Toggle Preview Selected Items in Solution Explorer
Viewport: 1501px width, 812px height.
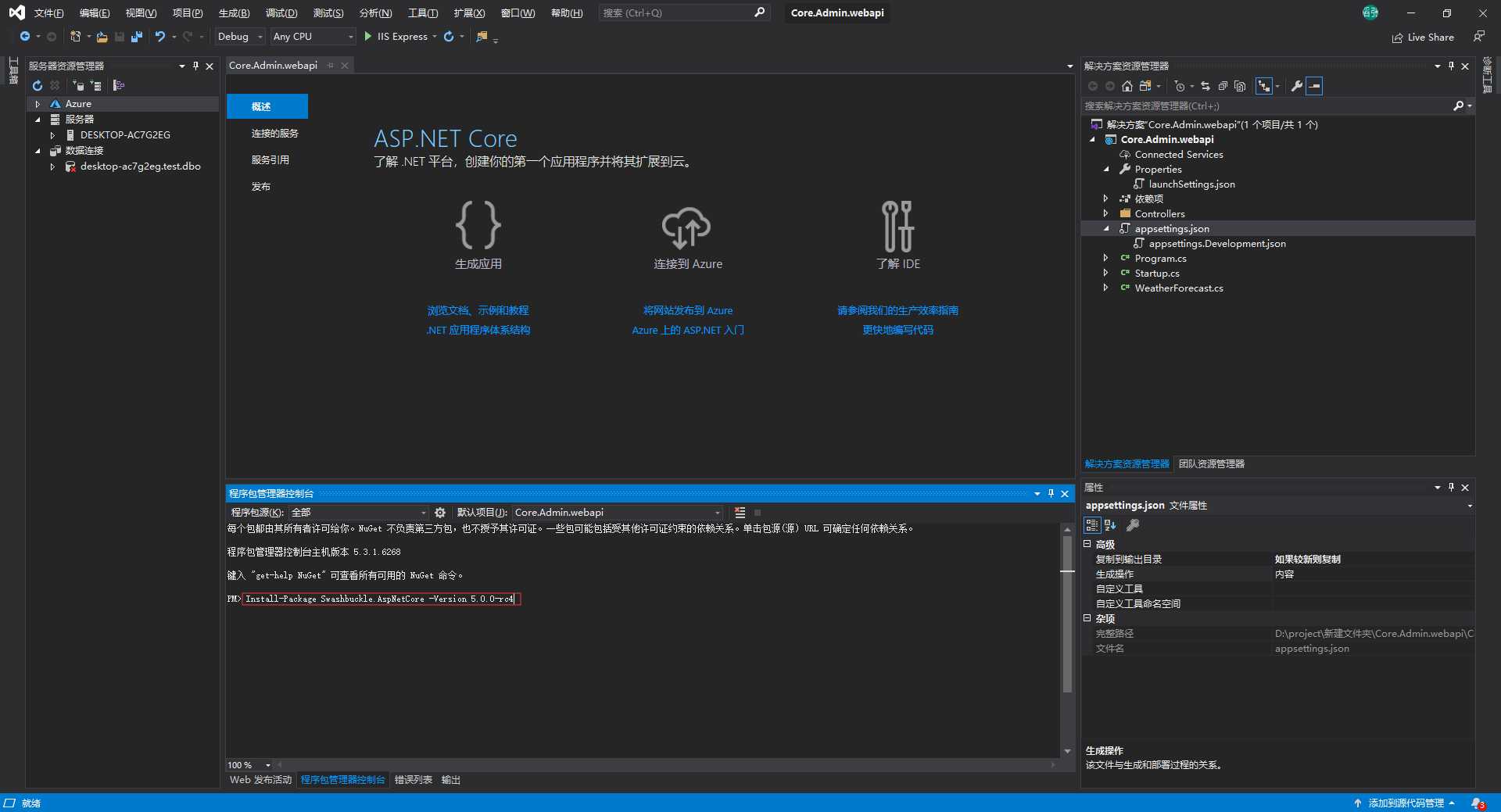click(1314, 86)
